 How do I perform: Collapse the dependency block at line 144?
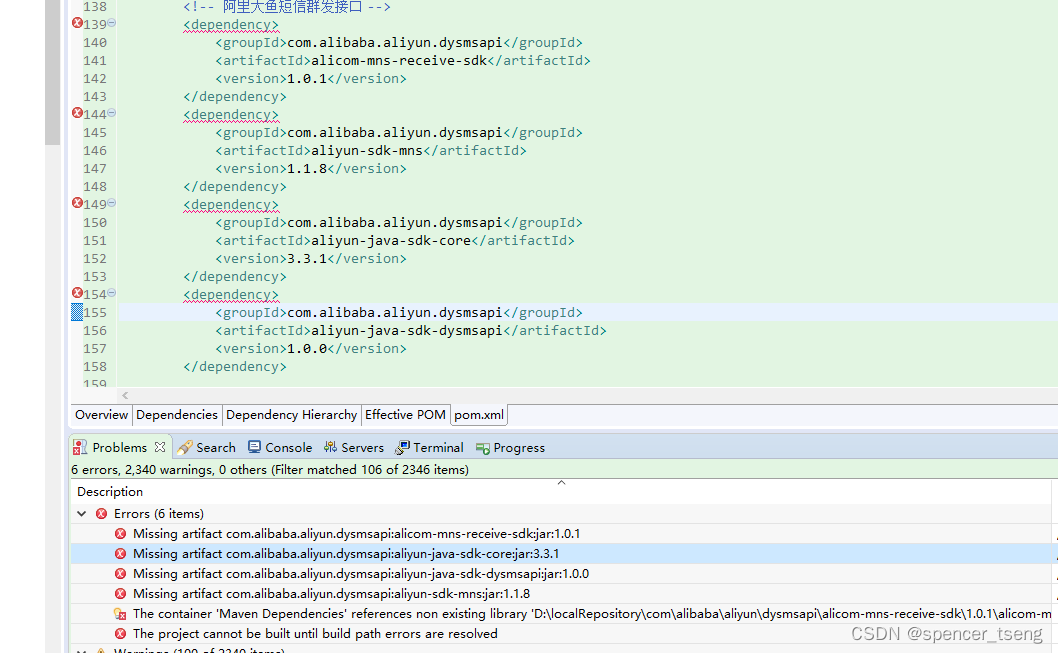[110, 114]
